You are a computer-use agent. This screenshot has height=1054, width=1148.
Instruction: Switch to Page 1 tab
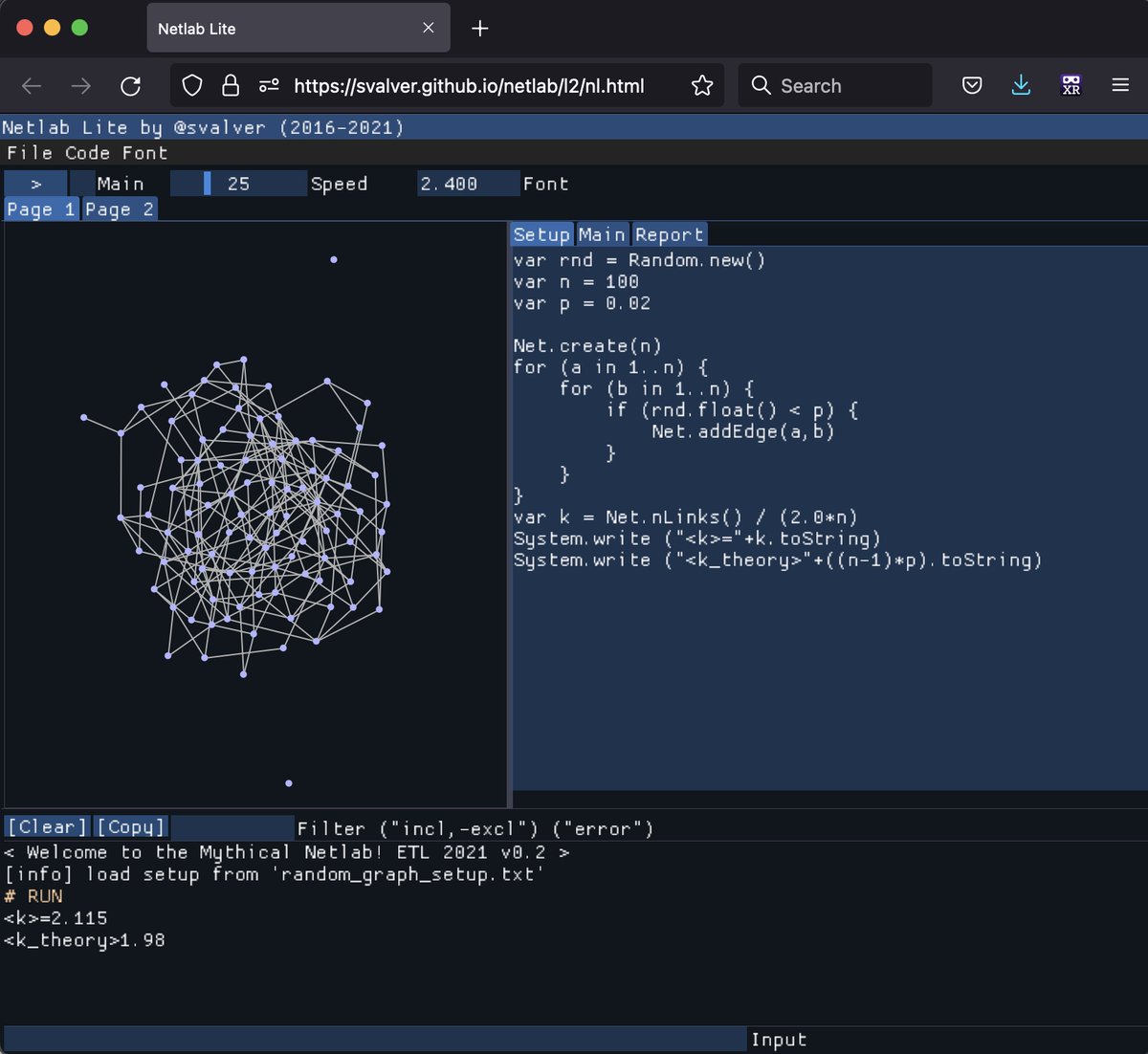click(41, 209)
